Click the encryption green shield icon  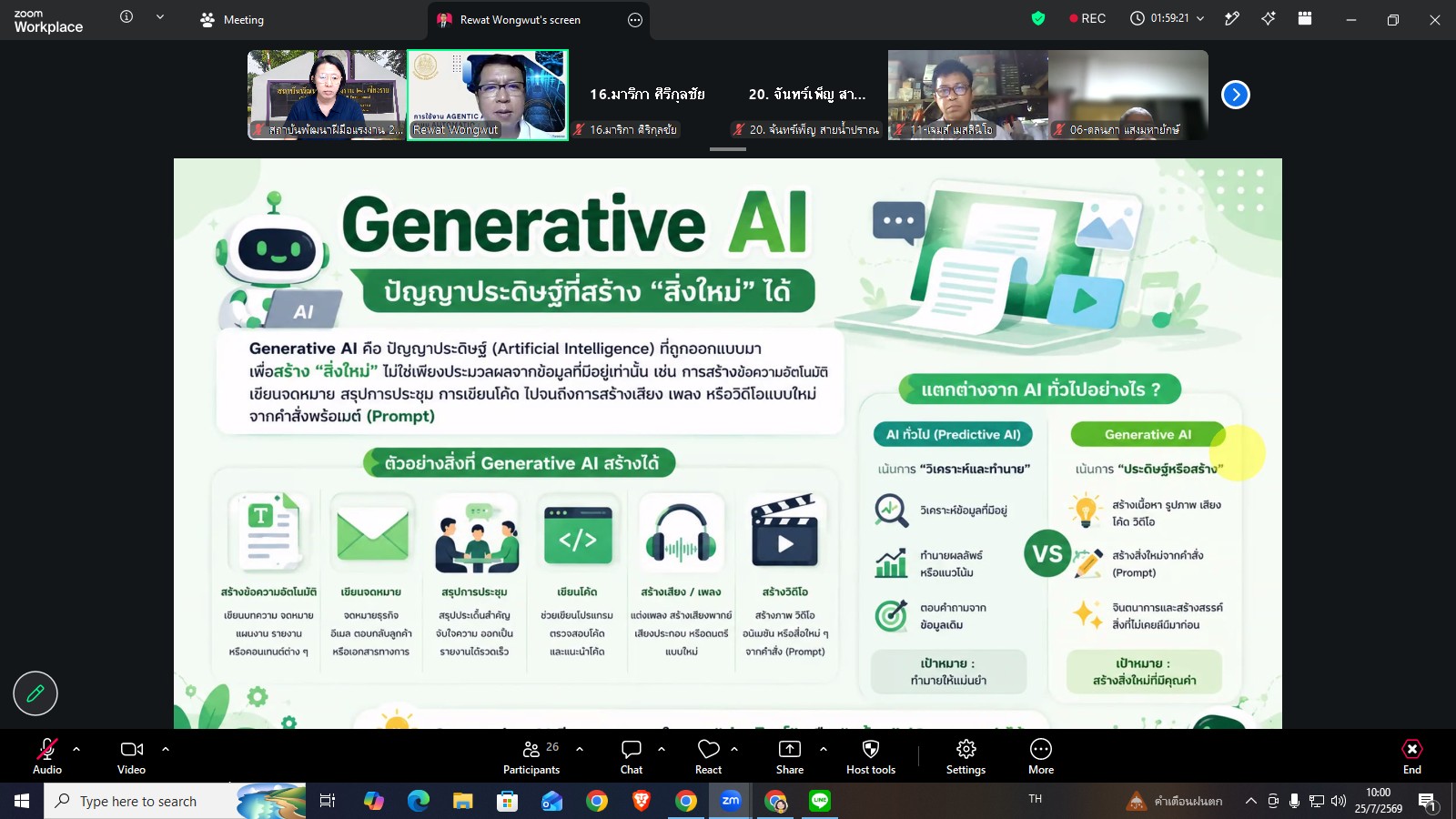tap(1038, 18)
